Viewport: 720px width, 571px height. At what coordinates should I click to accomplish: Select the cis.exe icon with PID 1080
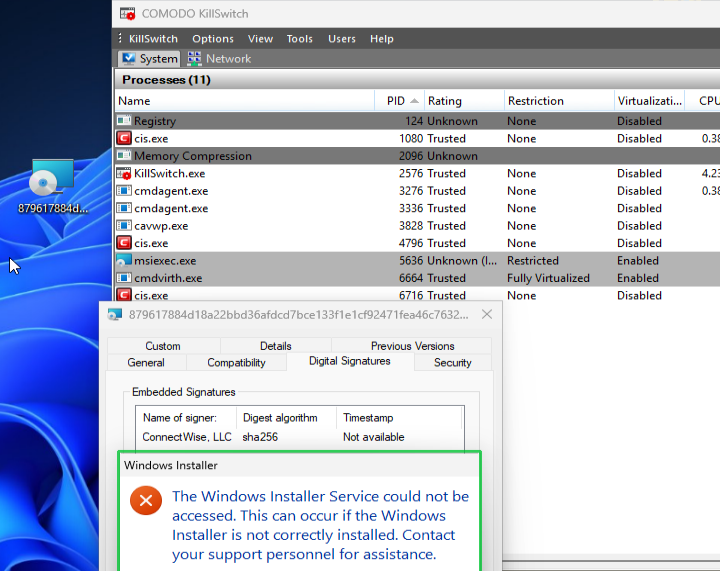124,139
